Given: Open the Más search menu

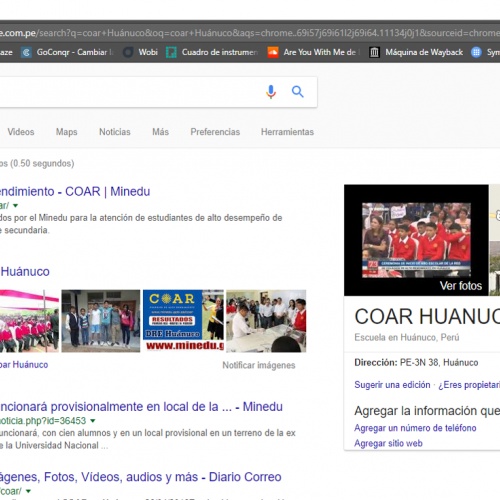Looking at the screenshot, I should coord(160,132).
